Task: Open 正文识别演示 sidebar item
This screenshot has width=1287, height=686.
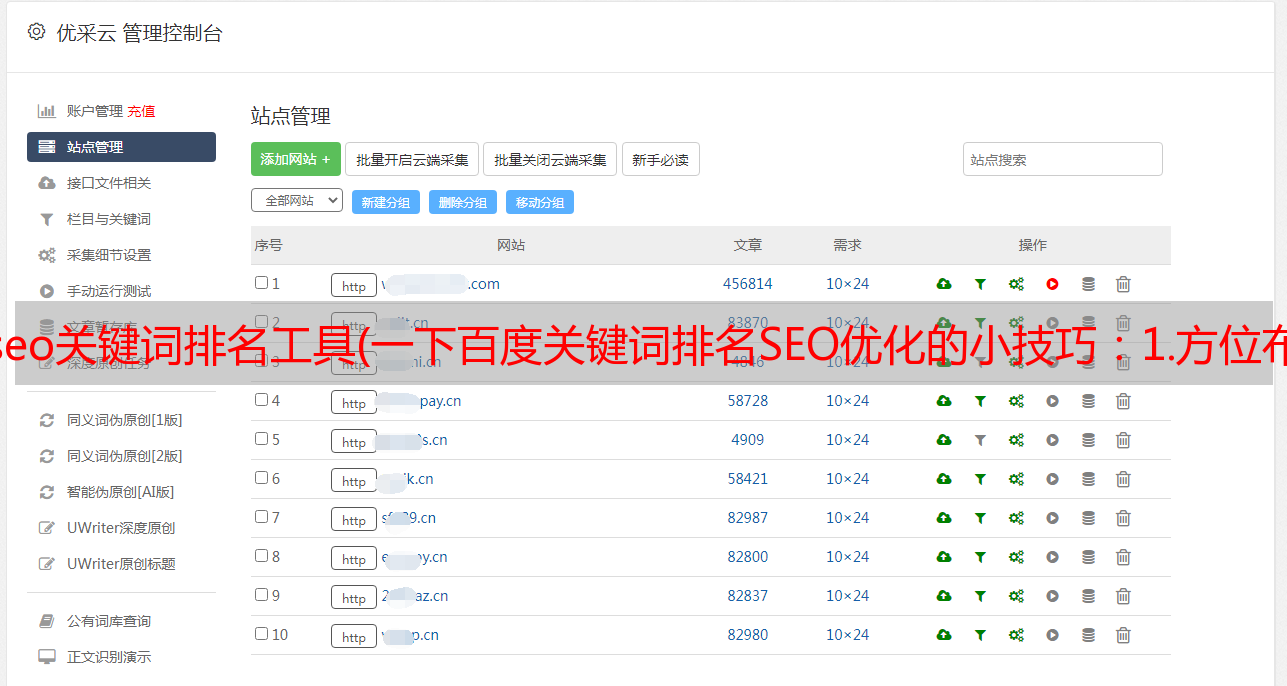Action: [109, 657]
